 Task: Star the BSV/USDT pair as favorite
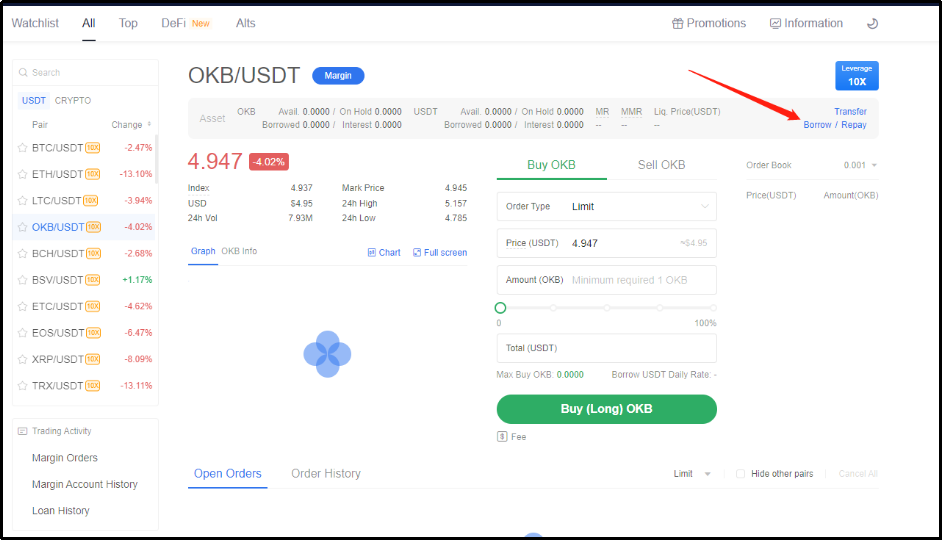pyautogui.click(x=22, y=280)
